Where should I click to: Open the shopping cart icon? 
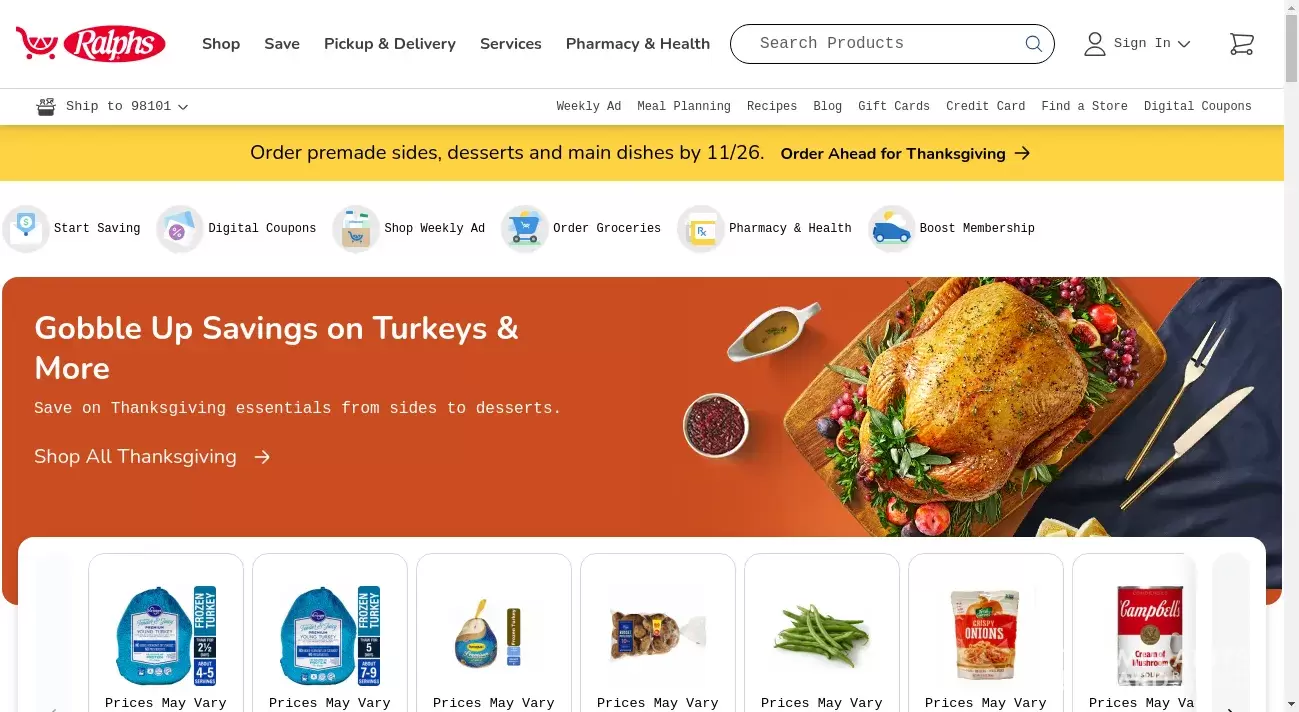(1241, 44)
